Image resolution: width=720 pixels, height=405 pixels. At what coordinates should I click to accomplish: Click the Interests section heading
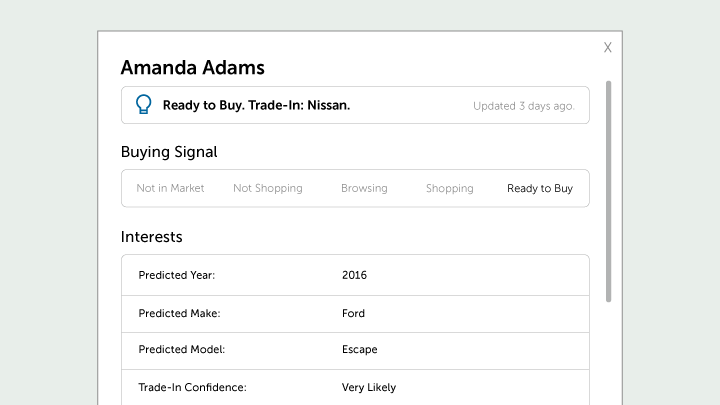(x=152, y=237)
